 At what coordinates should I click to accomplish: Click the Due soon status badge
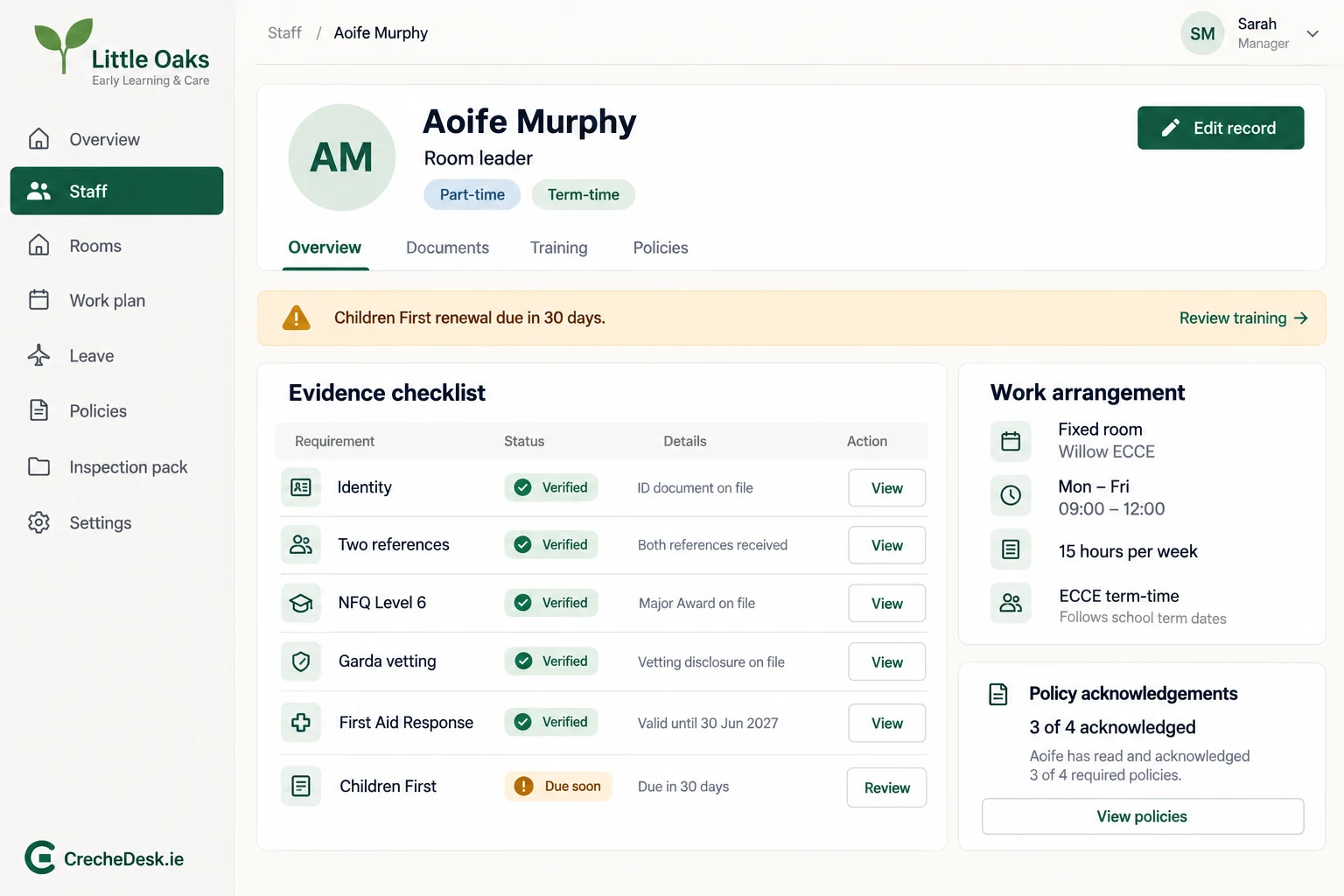coord(558,786)
